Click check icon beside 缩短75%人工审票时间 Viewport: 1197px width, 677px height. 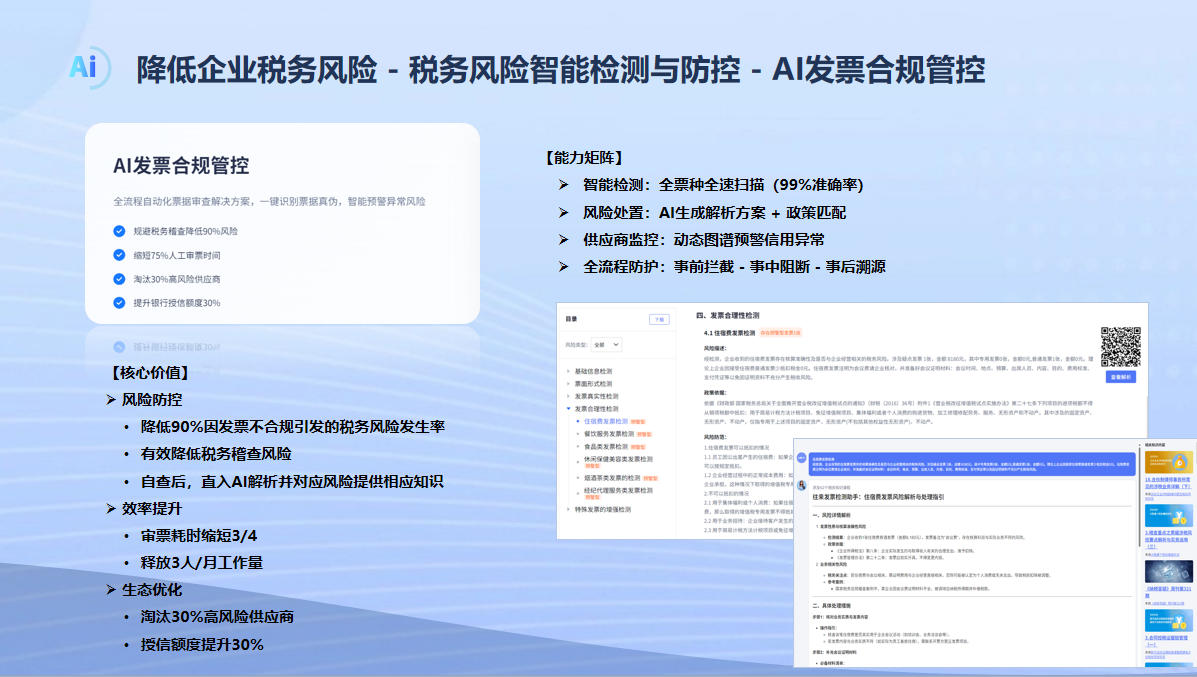pos(119,255)
